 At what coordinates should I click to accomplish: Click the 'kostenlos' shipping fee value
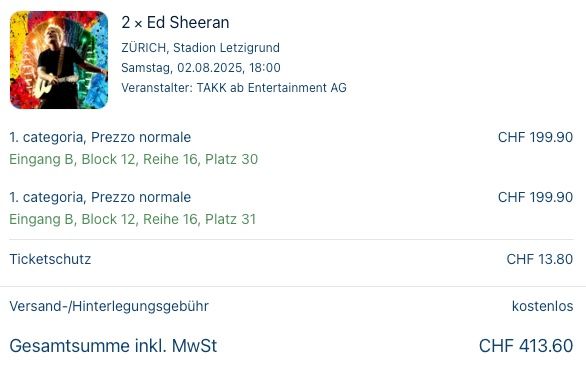tap(542, 306)
